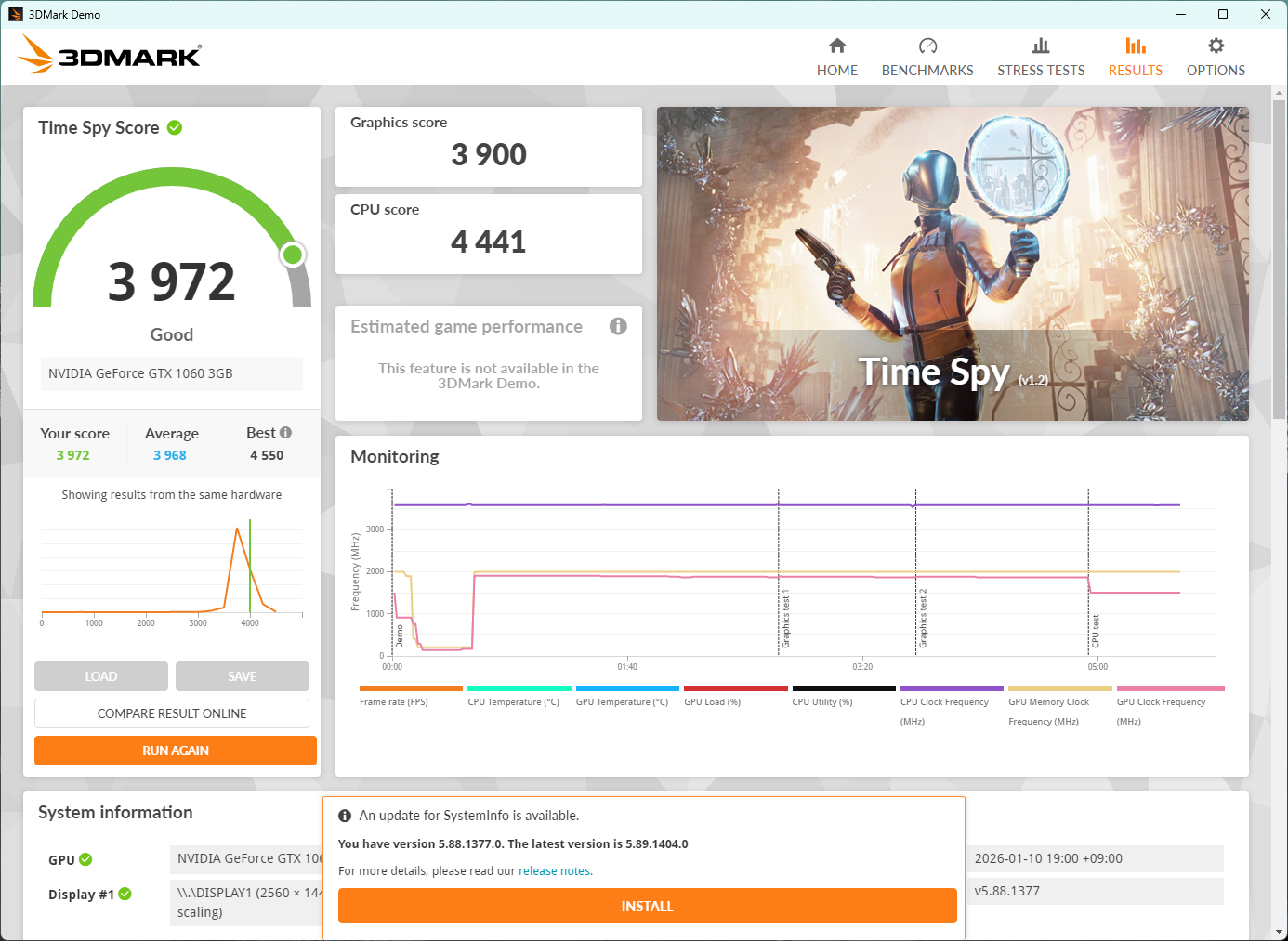Click the SAVE button
Screen dimensions: 1288x941
[x=243, y=676]
